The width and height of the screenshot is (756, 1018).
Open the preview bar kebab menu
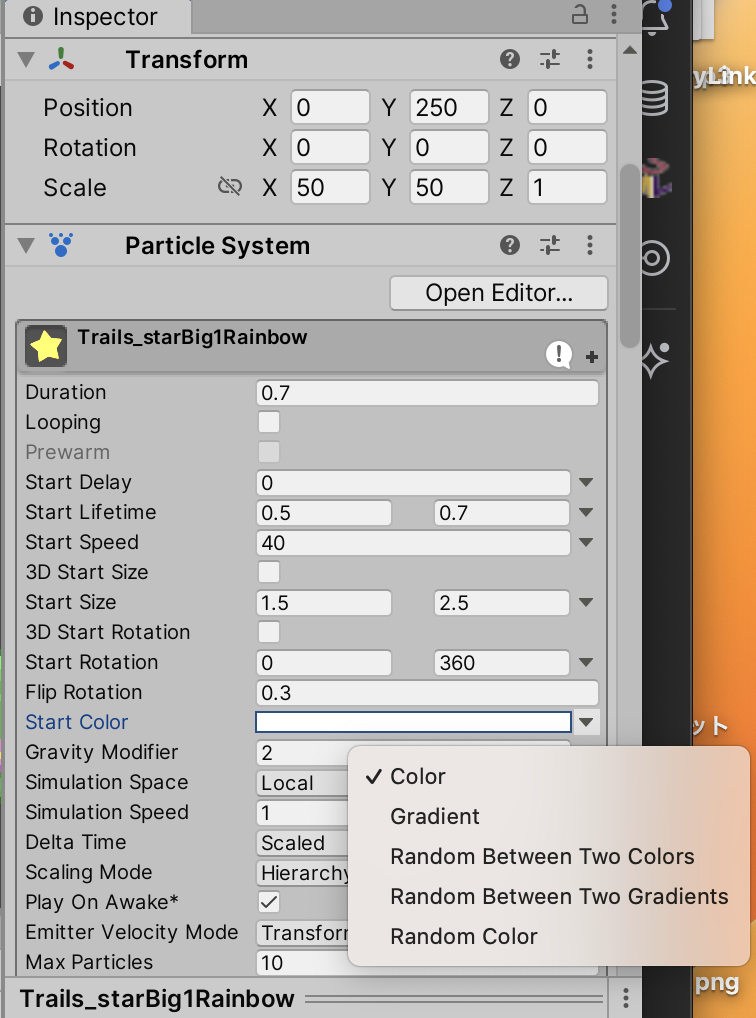[625, 998]
